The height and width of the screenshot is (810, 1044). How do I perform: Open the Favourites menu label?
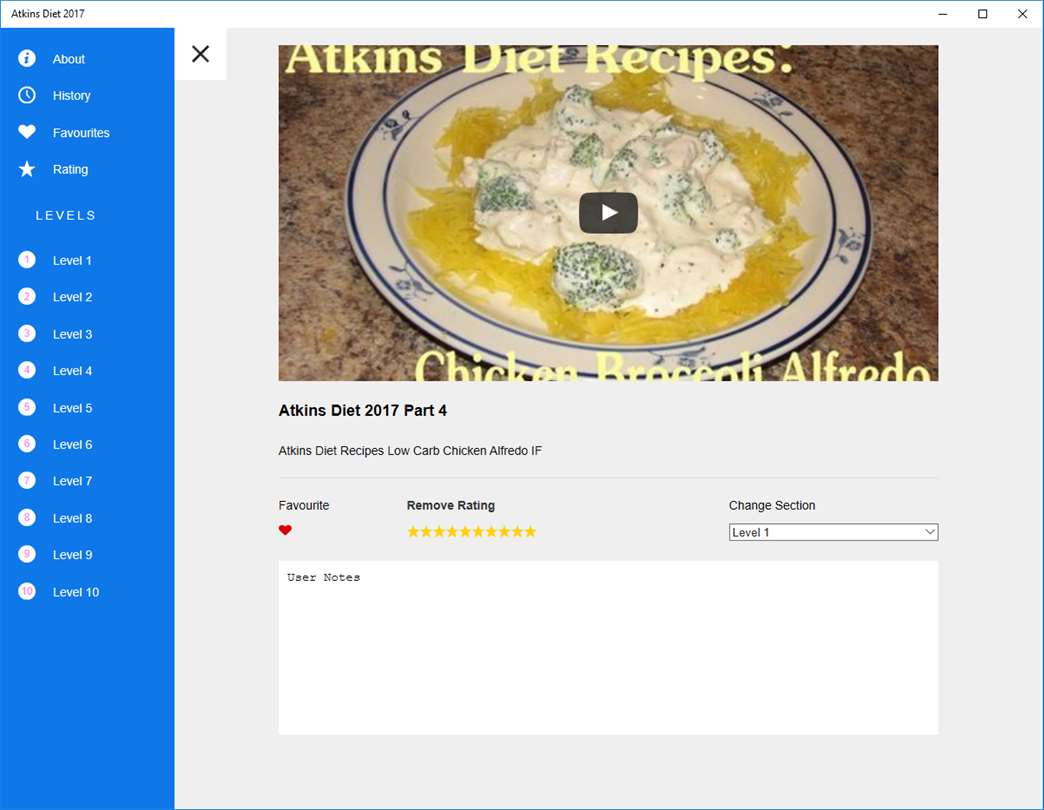coord(81,133)
